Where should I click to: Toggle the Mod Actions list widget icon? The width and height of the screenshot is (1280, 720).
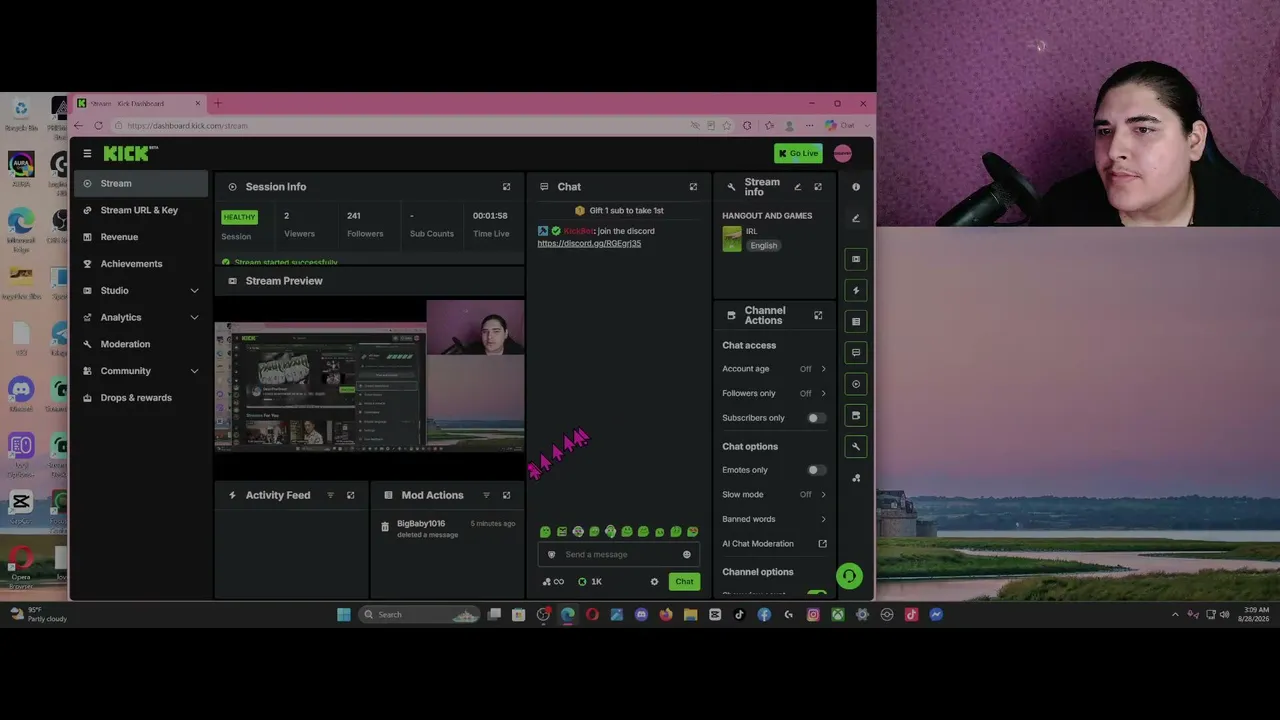pyautogui.click(x=855, y=321)
